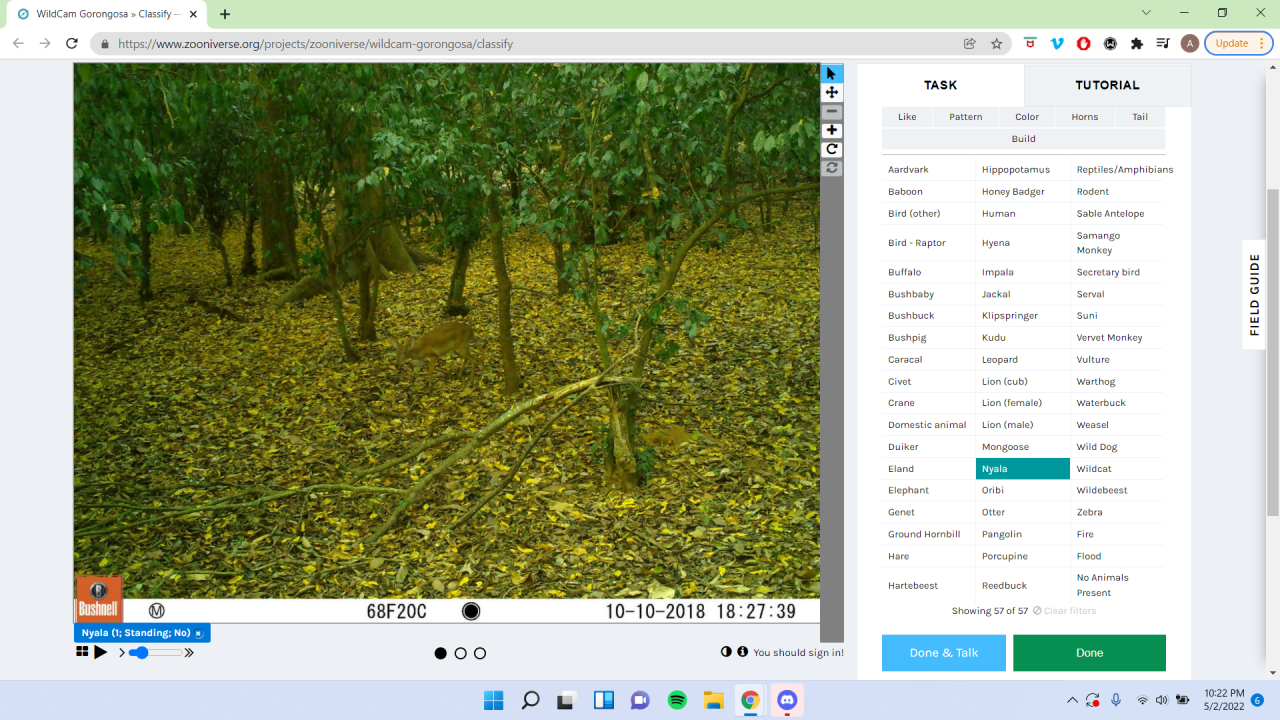Reset the image view
1280x720 pixels.
pyautogui.click(x=831, y=168)
